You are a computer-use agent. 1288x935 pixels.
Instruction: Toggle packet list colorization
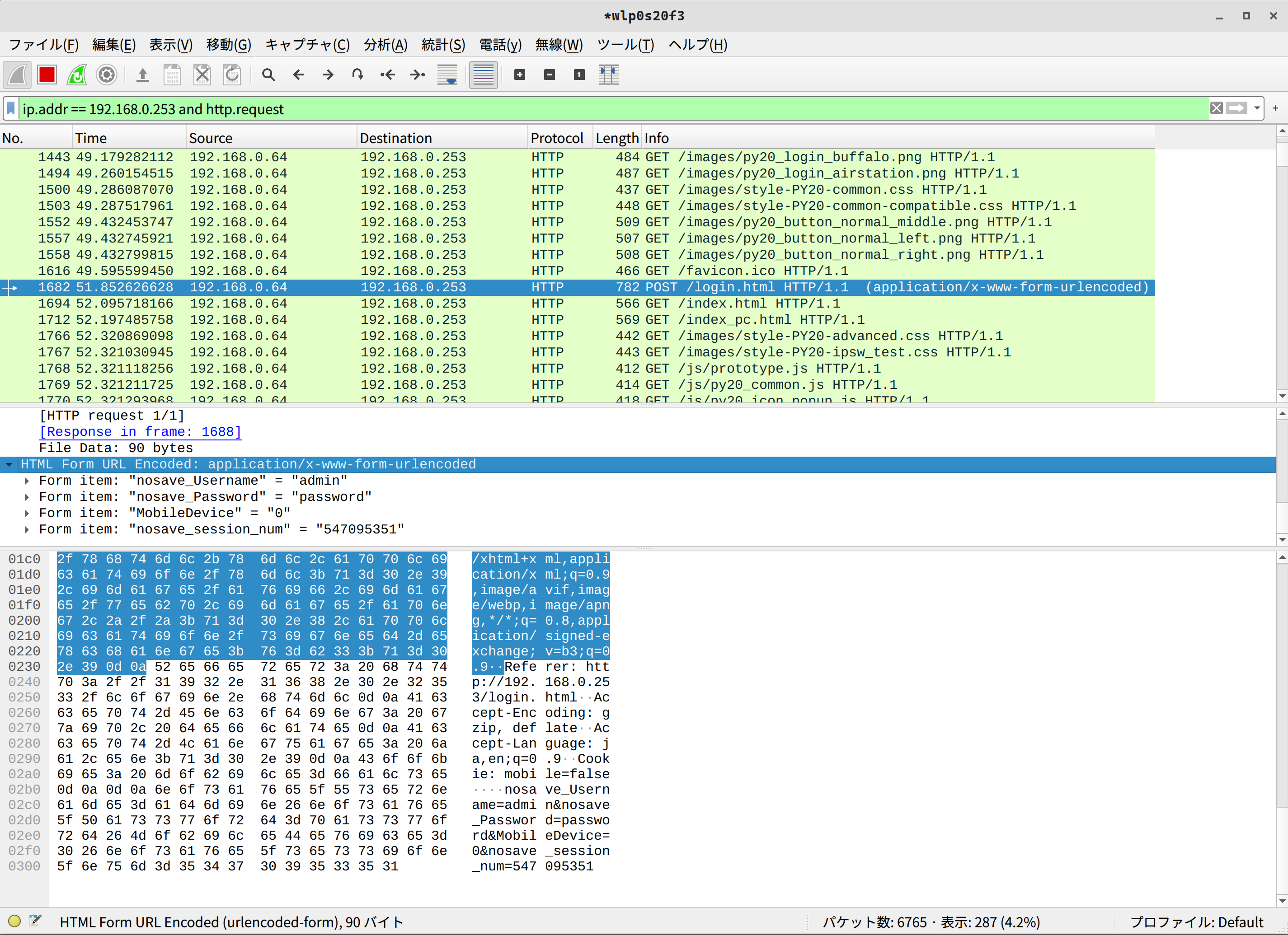tap(483, 75)
